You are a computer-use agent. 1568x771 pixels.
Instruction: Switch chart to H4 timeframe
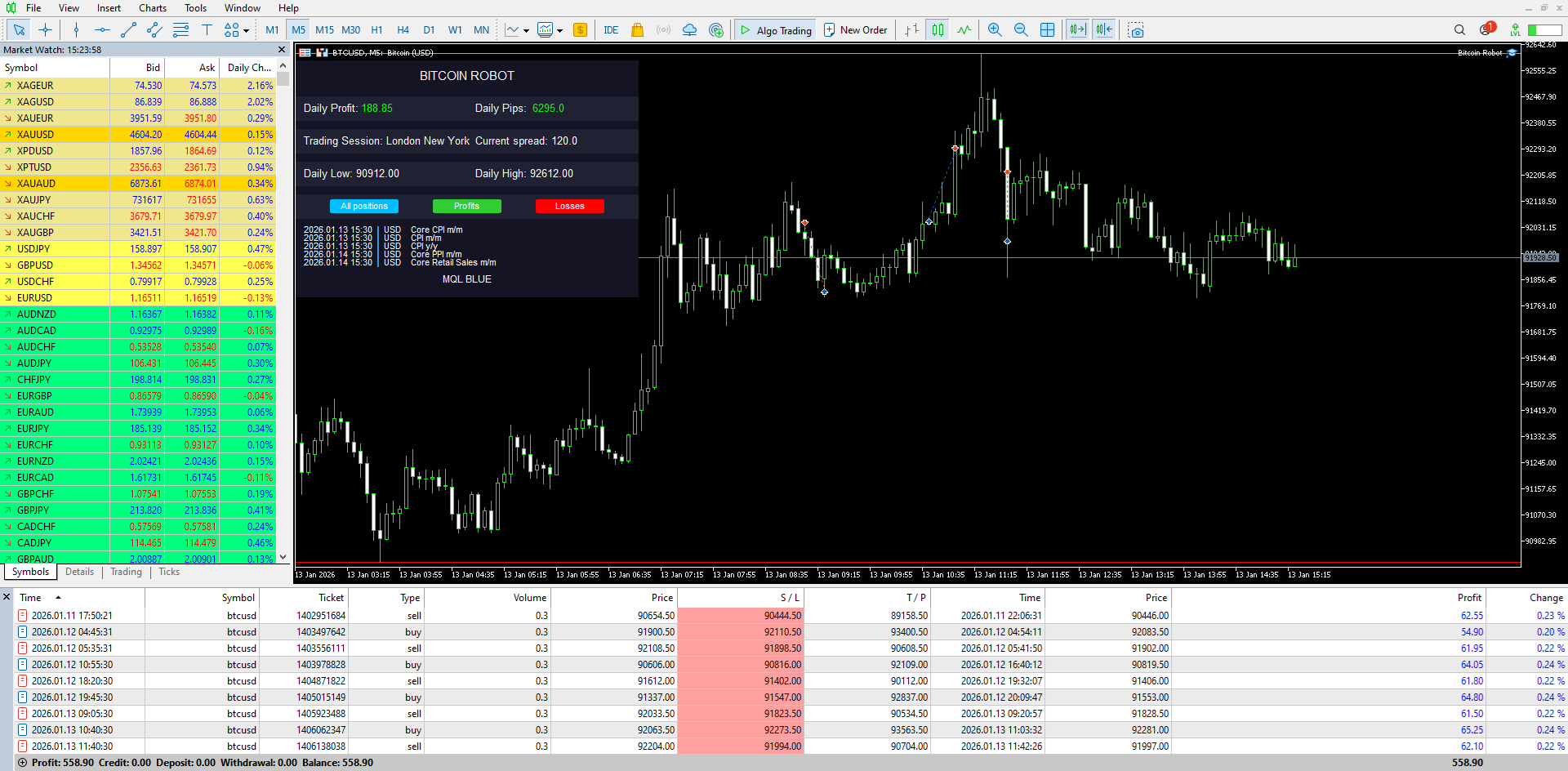pyautogui.click(x=403, y=30)
